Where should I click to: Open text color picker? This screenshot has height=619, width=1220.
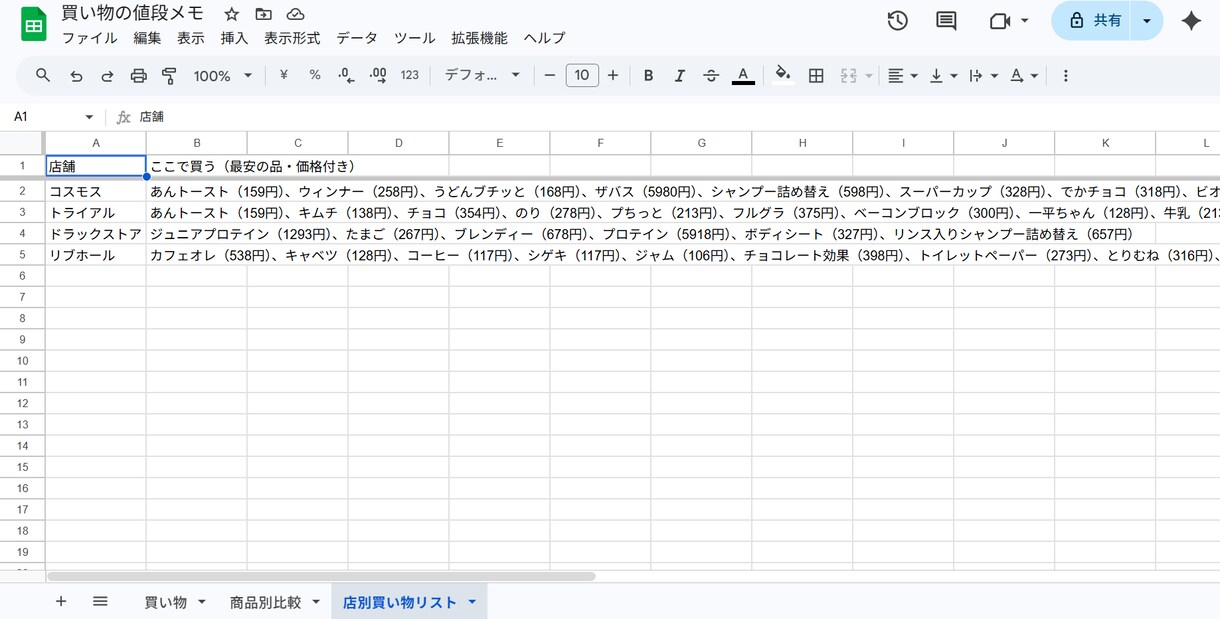click(743, 75)
